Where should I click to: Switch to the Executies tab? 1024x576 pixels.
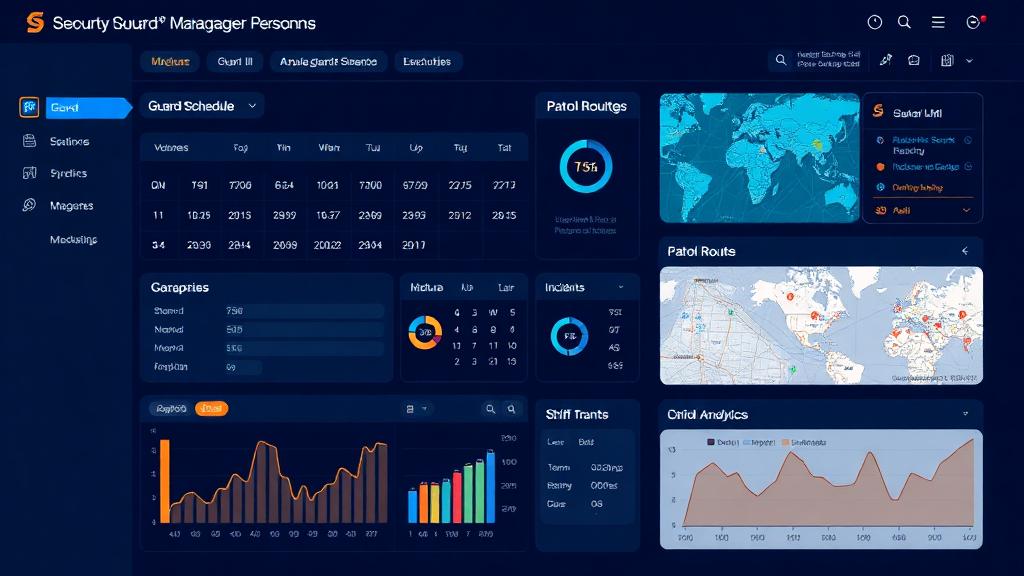click(x=428, y=61)
